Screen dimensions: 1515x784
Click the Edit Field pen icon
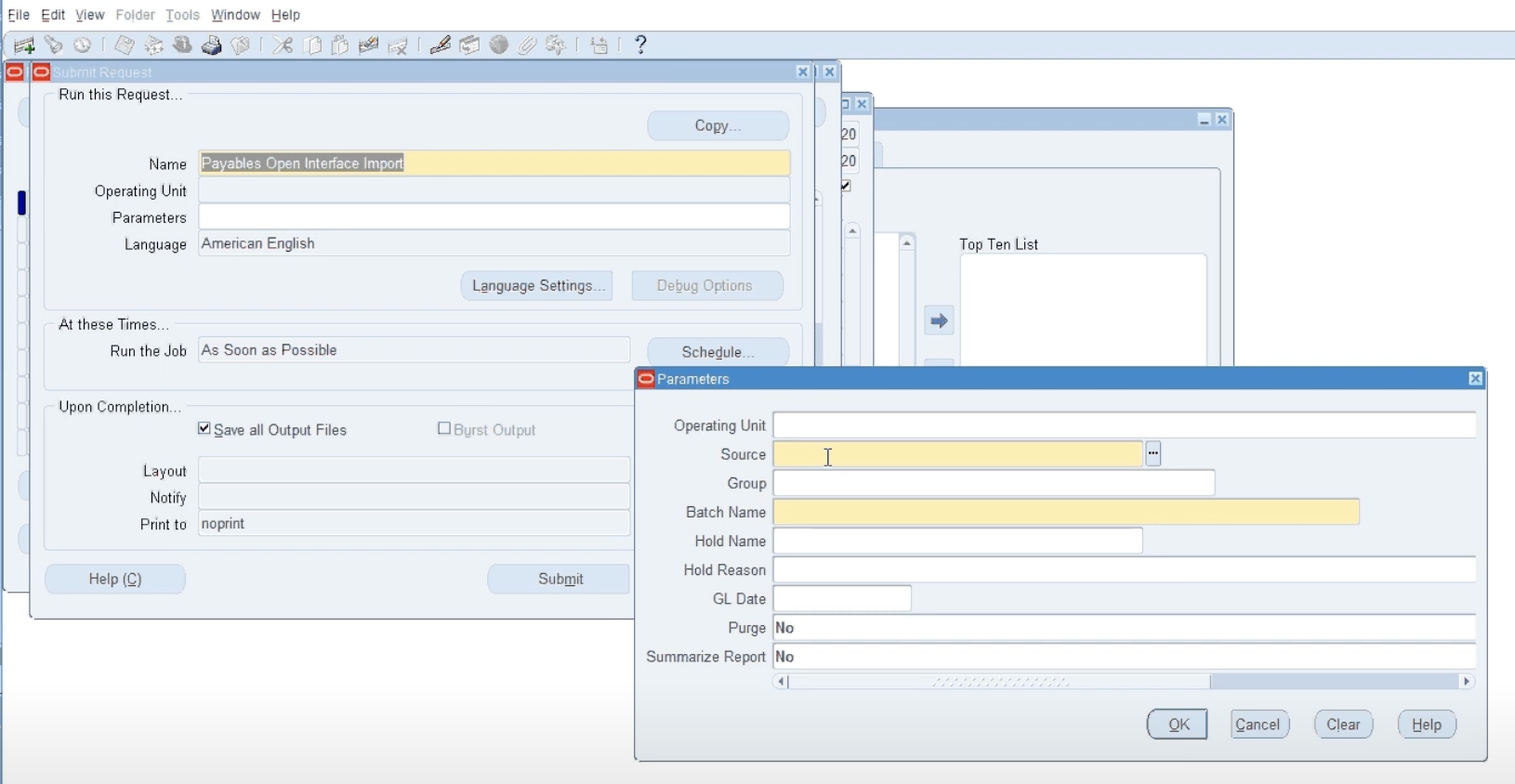pyautogui.click(x=441, y=46)
